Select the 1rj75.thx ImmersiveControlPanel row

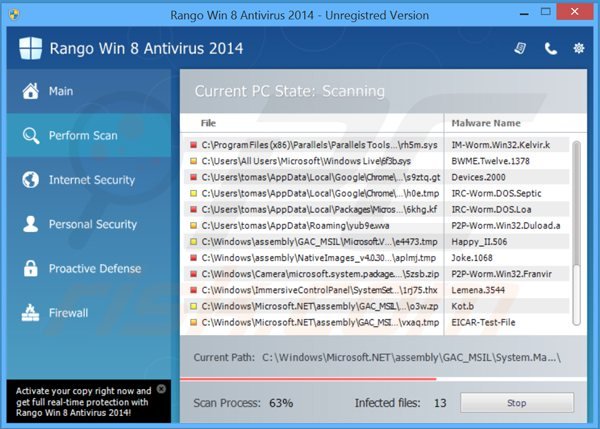click(x=377, y=290)
